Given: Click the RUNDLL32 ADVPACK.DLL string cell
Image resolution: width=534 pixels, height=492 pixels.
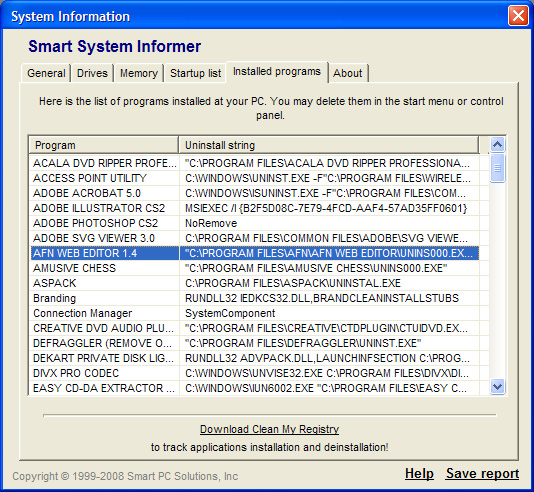Looking at the screenshot, I should 329,358.
